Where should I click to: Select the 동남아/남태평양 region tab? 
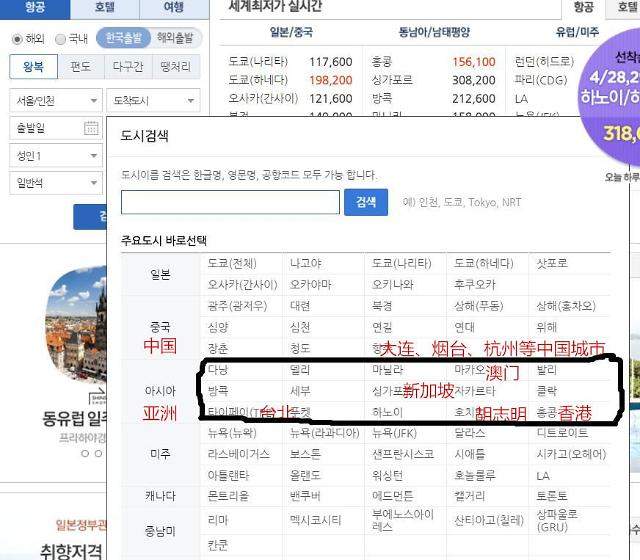tap(434, 32)
